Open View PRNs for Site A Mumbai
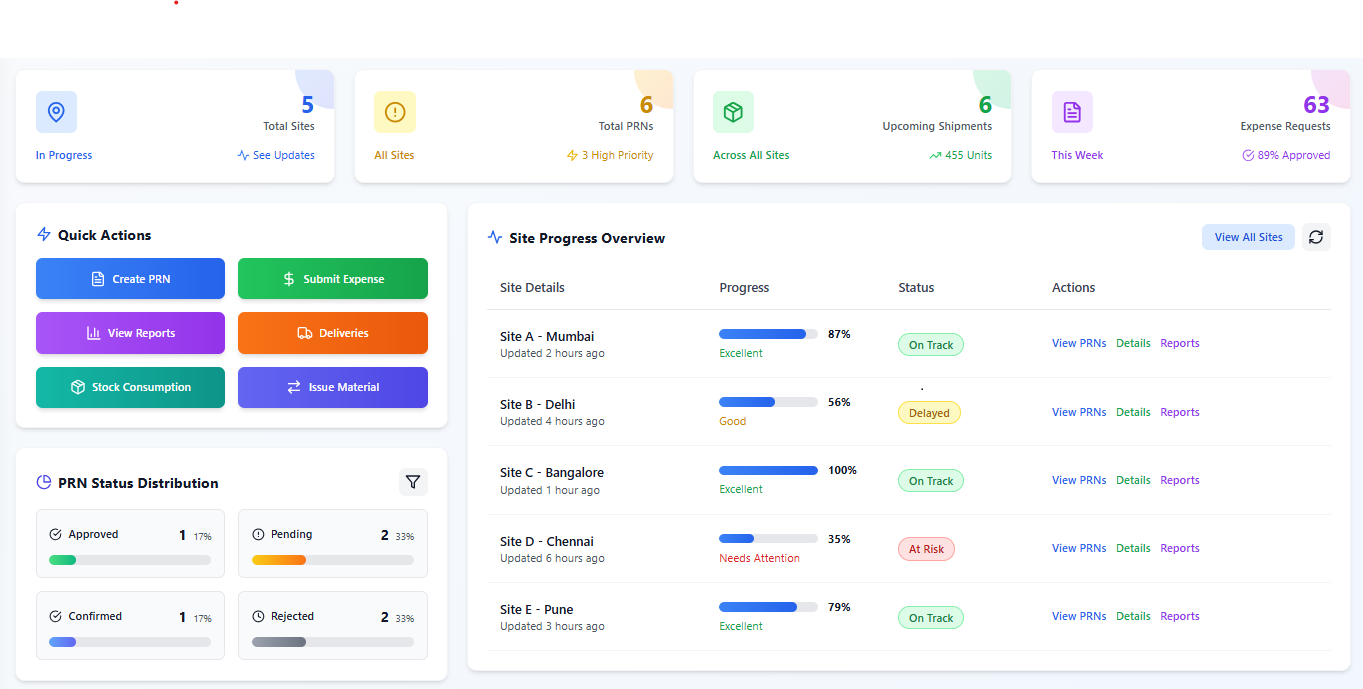Screen dimensions: 1363x689 tap(1079, 342)
